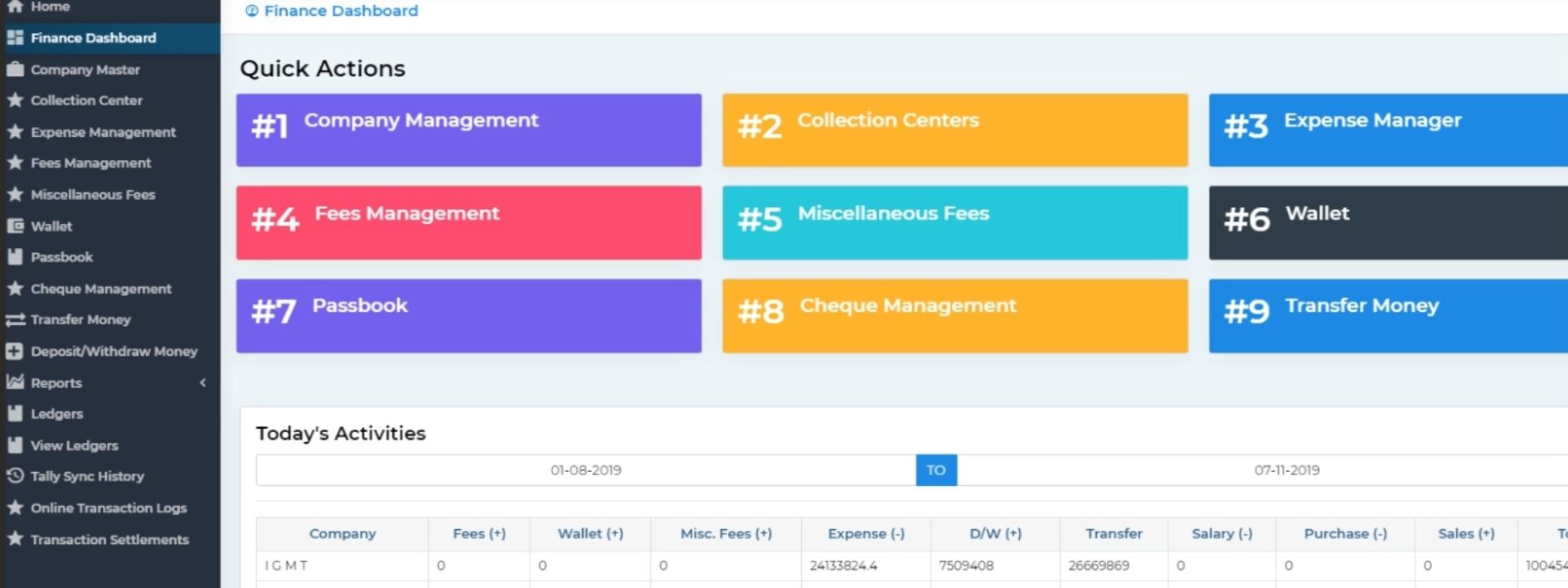Open #8 Cheque Management quick action tile

tap(955, 316)
